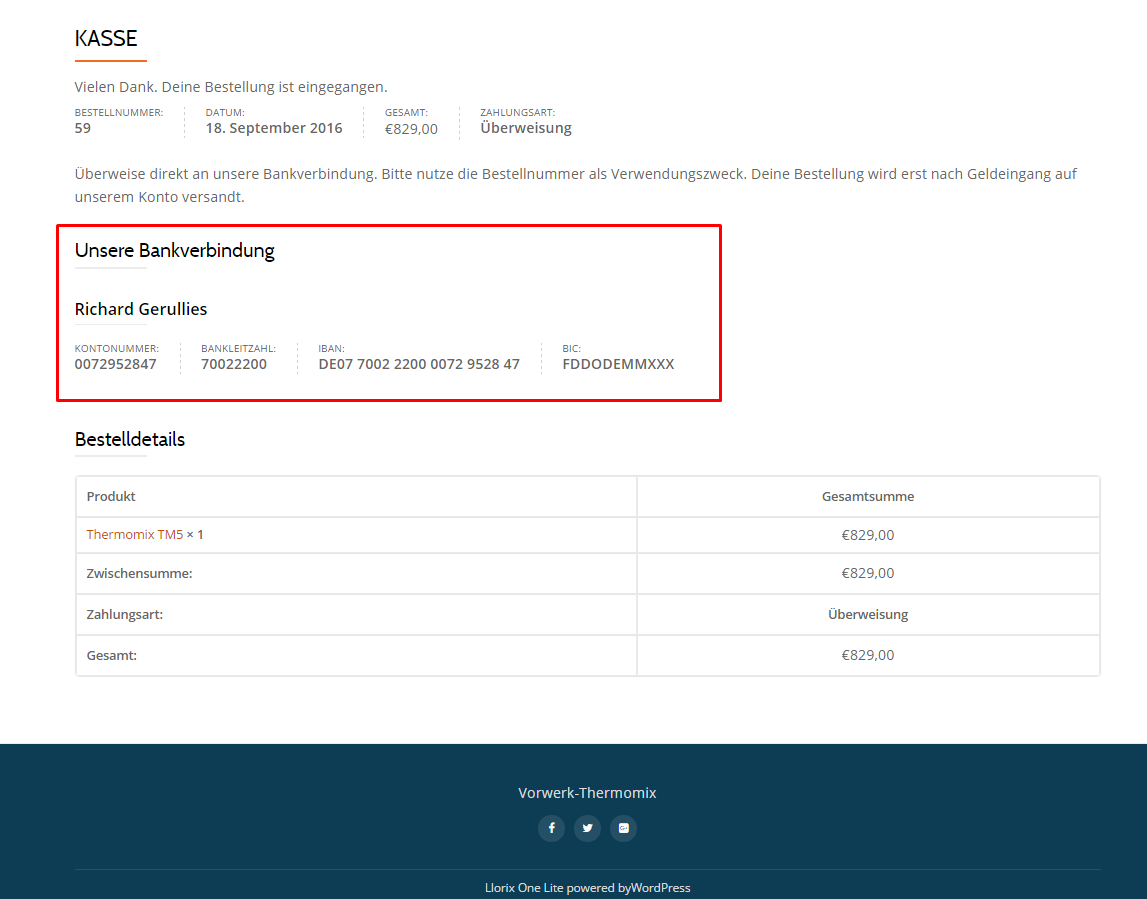Click the IBAN: label

click(x=331, y=349)
